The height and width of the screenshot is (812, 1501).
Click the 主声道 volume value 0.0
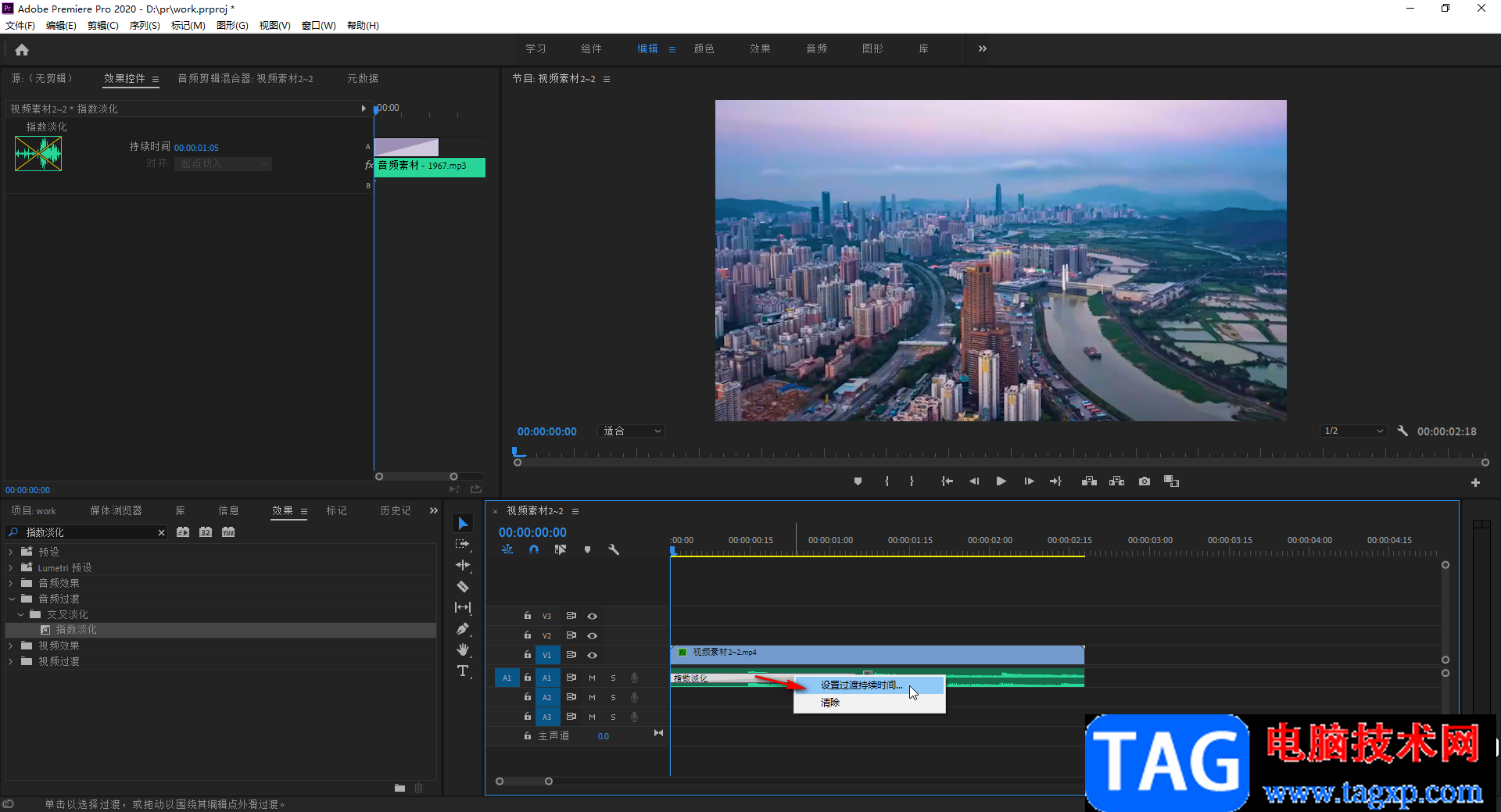coord(604,736)
